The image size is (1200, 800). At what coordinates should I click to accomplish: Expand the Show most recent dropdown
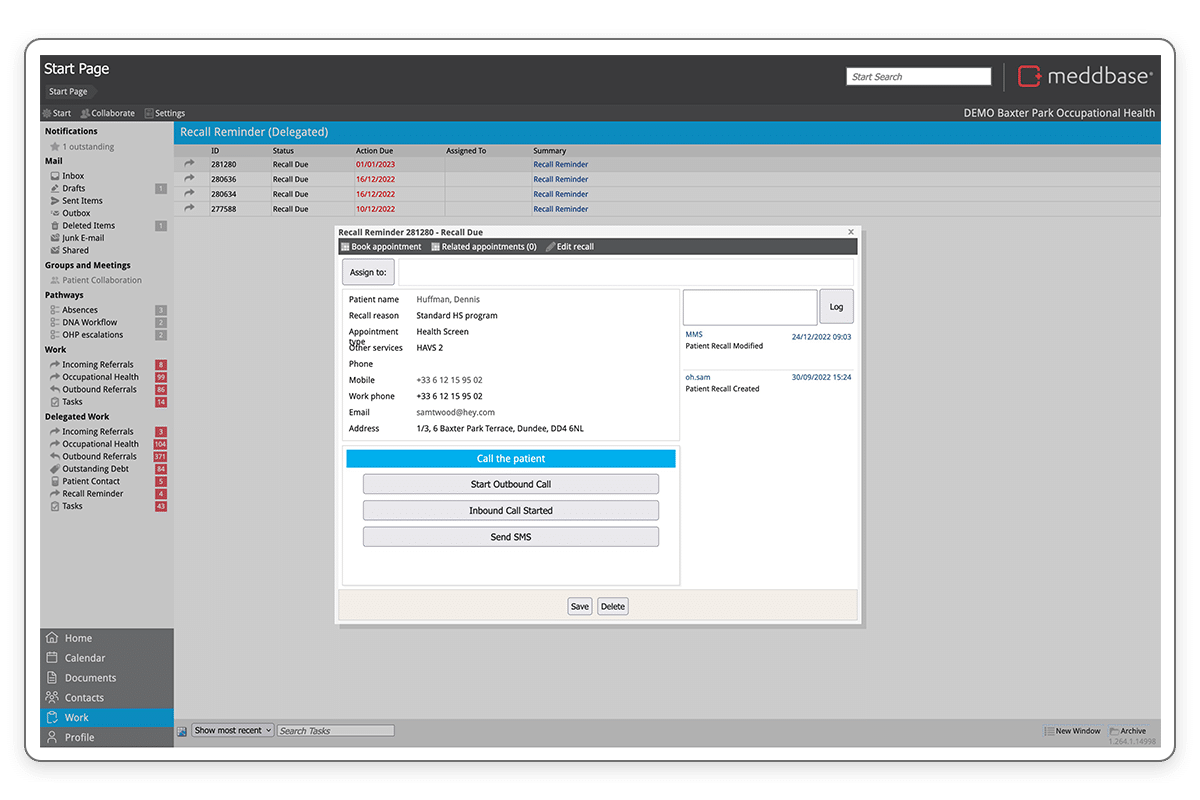click(x=232, y=731)
